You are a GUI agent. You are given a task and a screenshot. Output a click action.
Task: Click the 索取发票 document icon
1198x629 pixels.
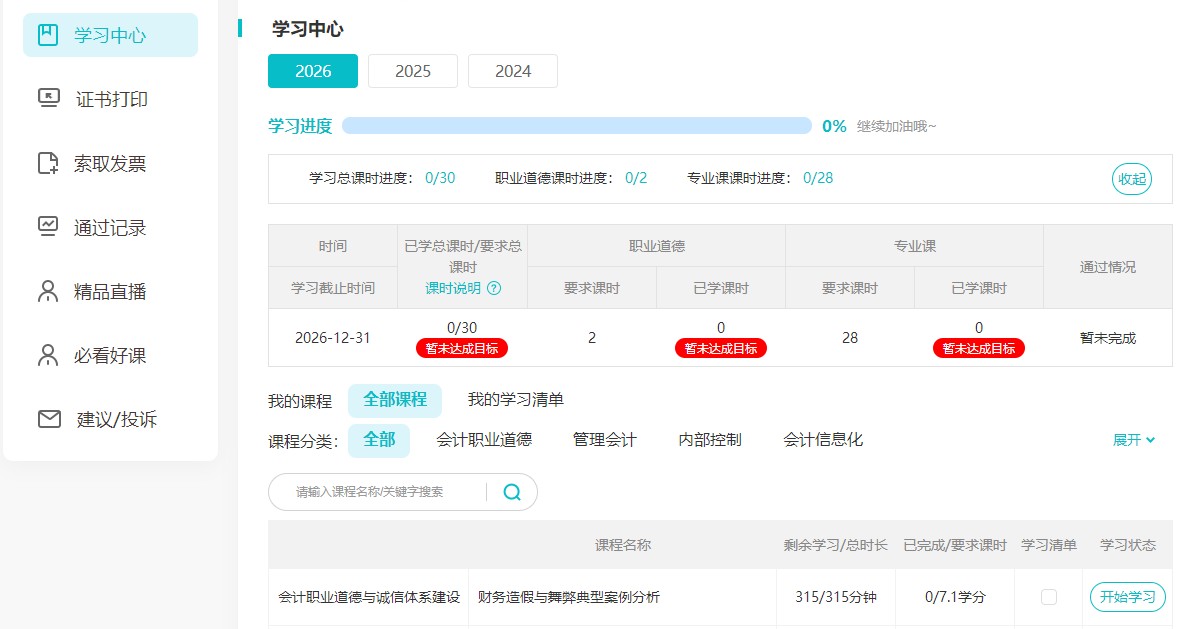pos(48,163)
